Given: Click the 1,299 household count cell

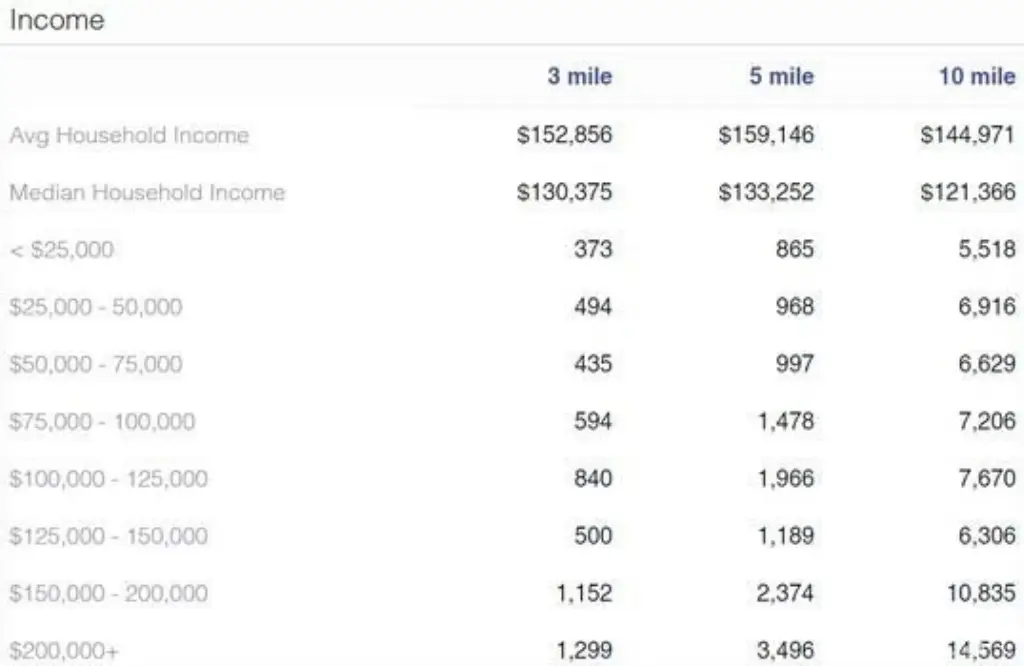Looking at the screenshot, I should [x=583, y=651].
